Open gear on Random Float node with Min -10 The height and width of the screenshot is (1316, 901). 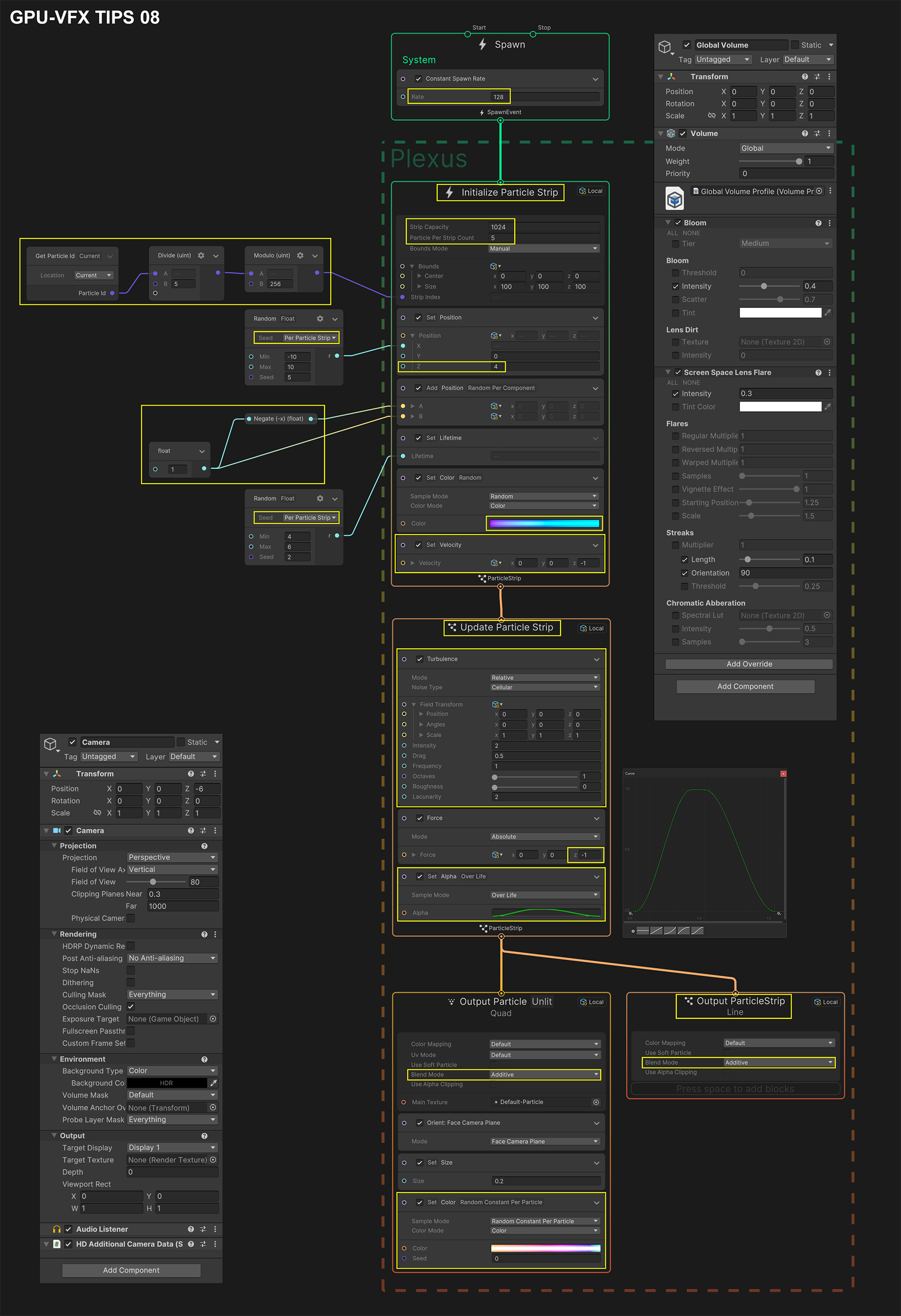(320, 319)
